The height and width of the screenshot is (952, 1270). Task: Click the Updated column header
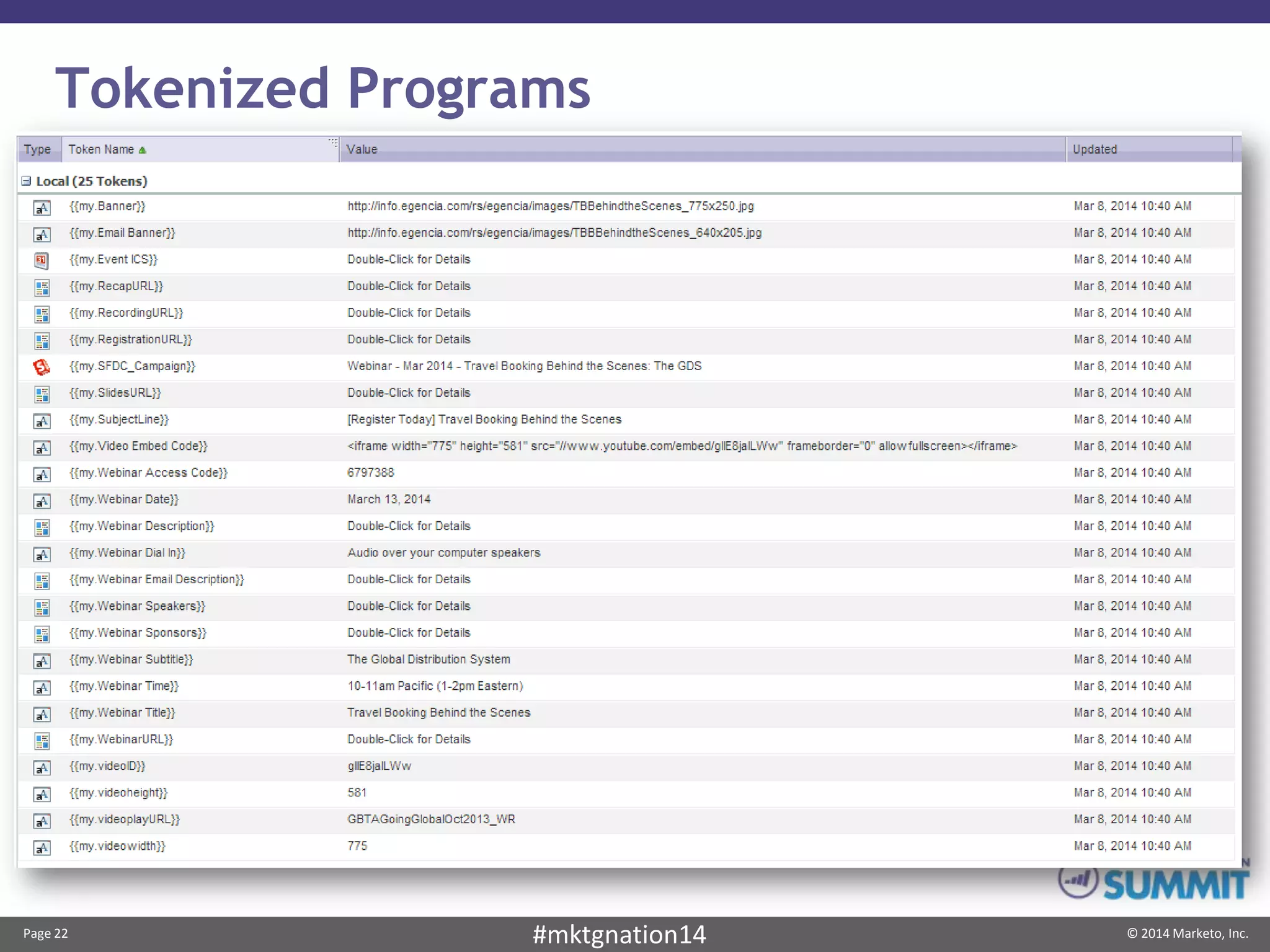point(1149,149)
